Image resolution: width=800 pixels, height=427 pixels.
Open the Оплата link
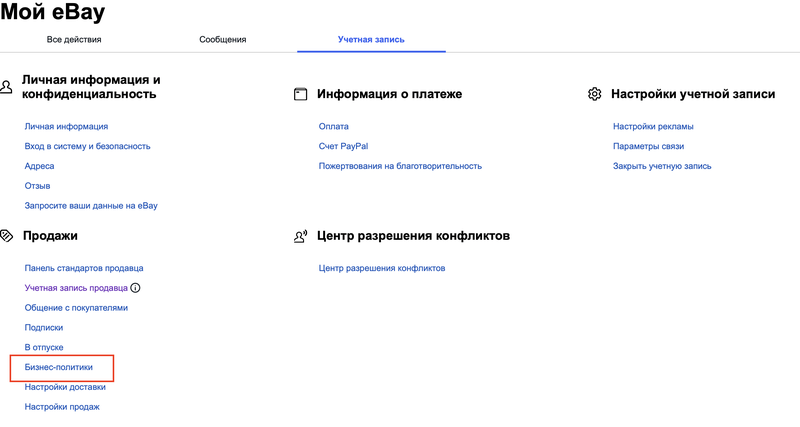pos(334,126)
